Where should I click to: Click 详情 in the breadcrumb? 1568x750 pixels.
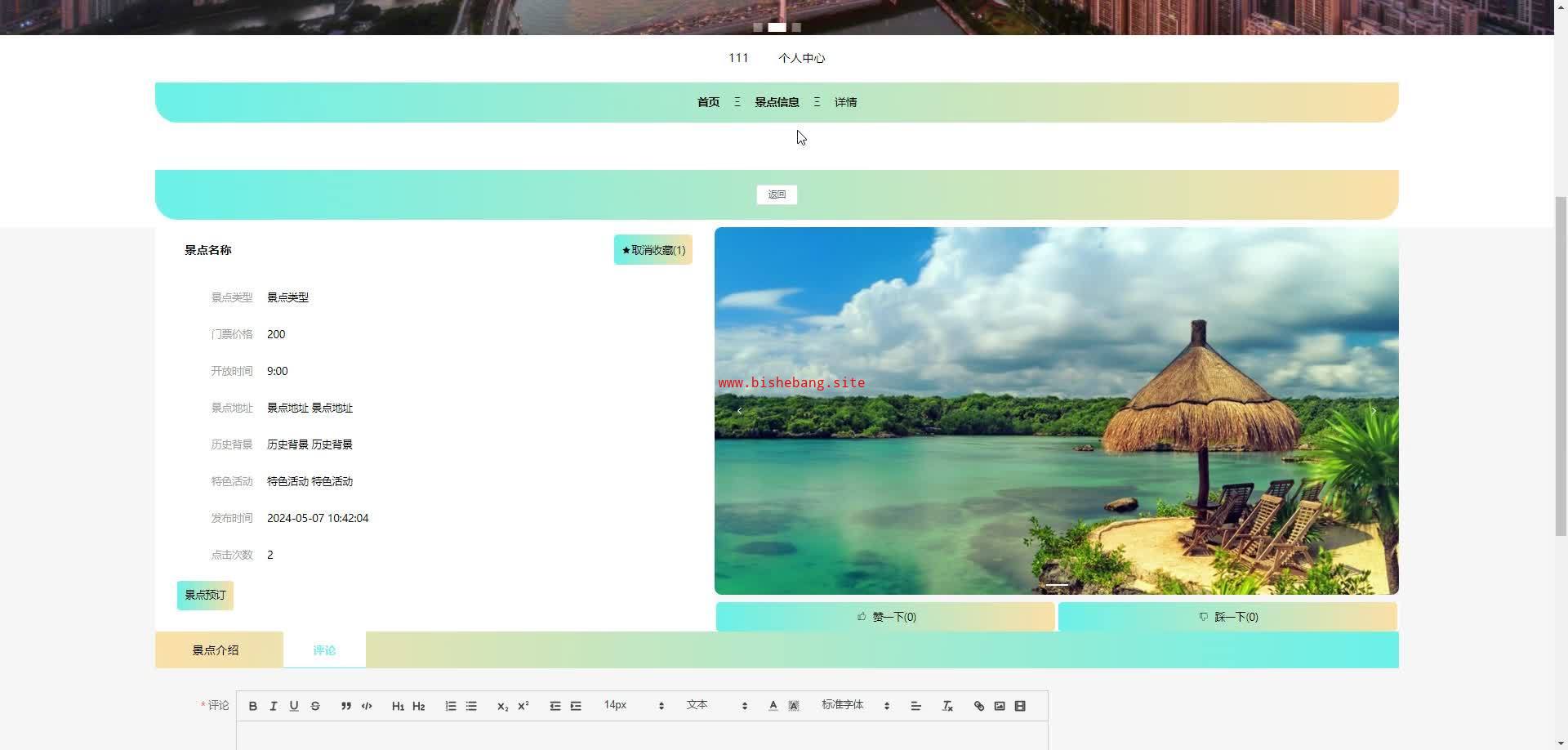tap(845, 102)
